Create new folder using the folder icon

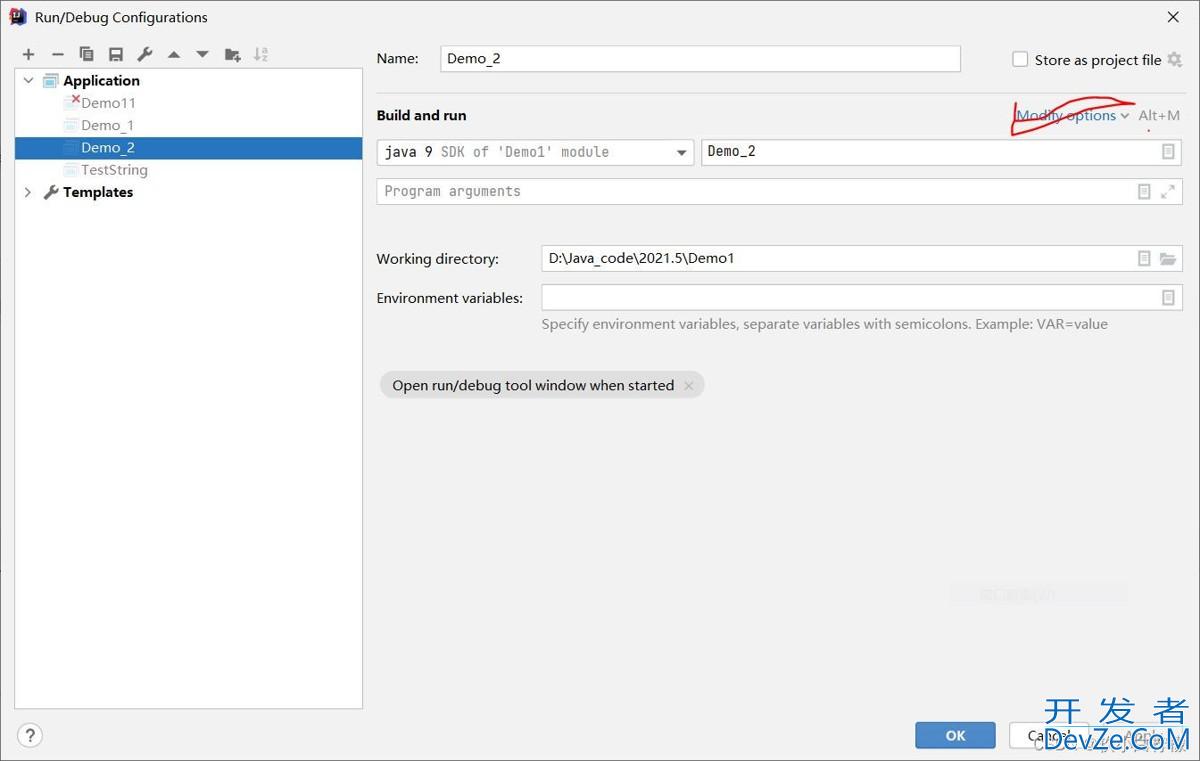point(232,55)
